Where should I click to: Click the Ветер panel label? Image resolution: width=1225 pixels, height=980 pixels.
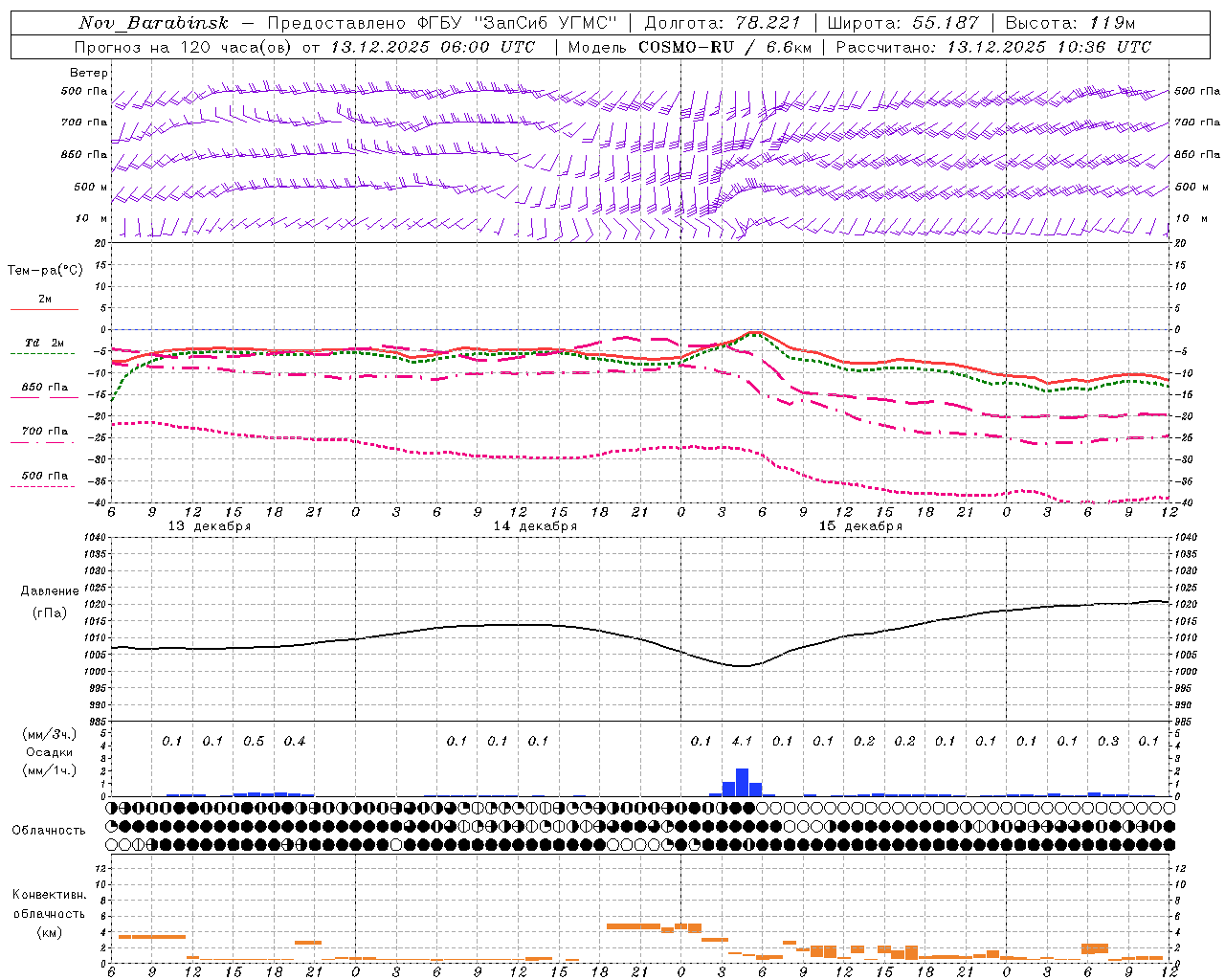(x=89, y=73)
